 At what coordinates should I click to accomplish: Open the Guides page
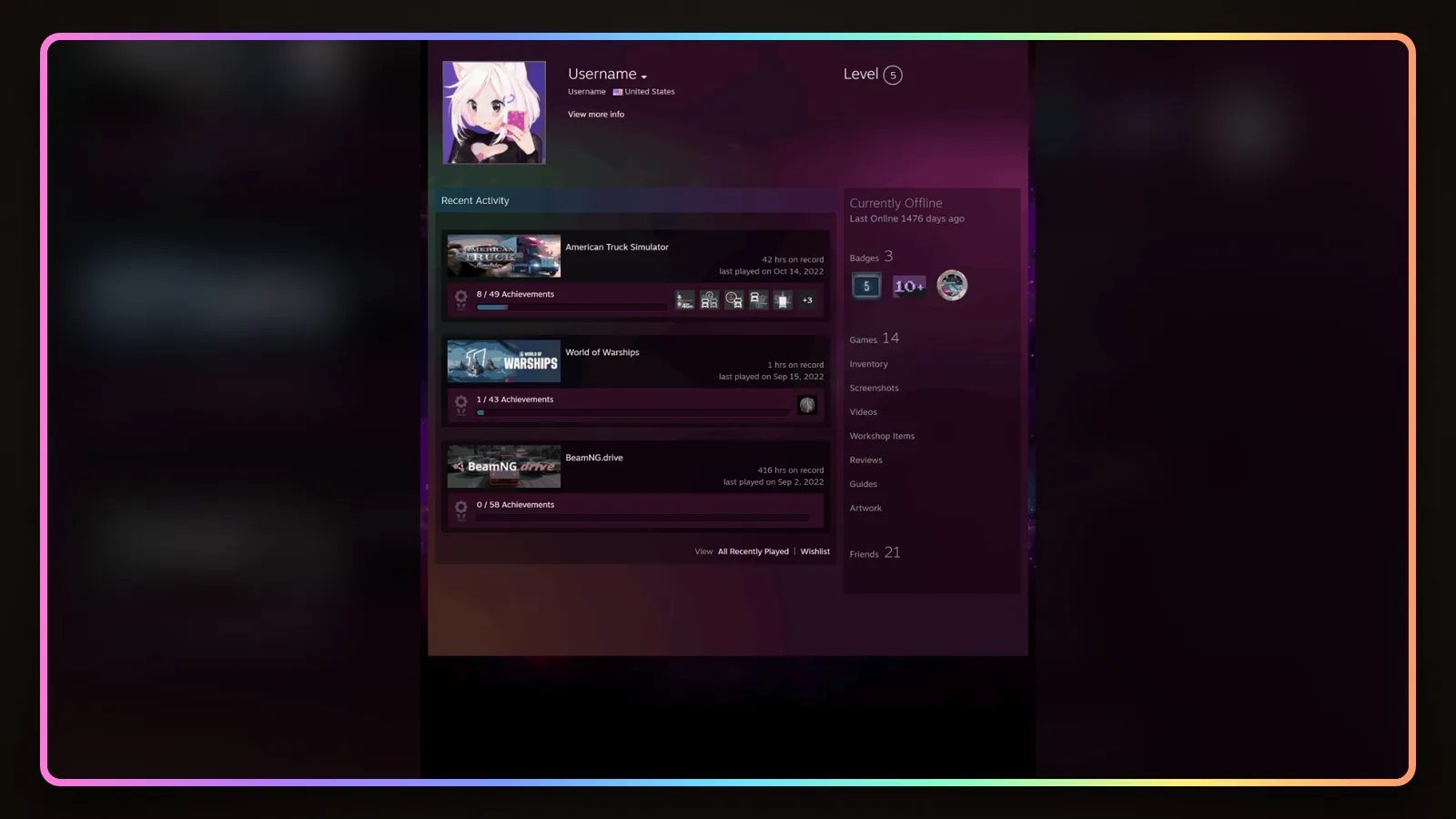[864, 484]
